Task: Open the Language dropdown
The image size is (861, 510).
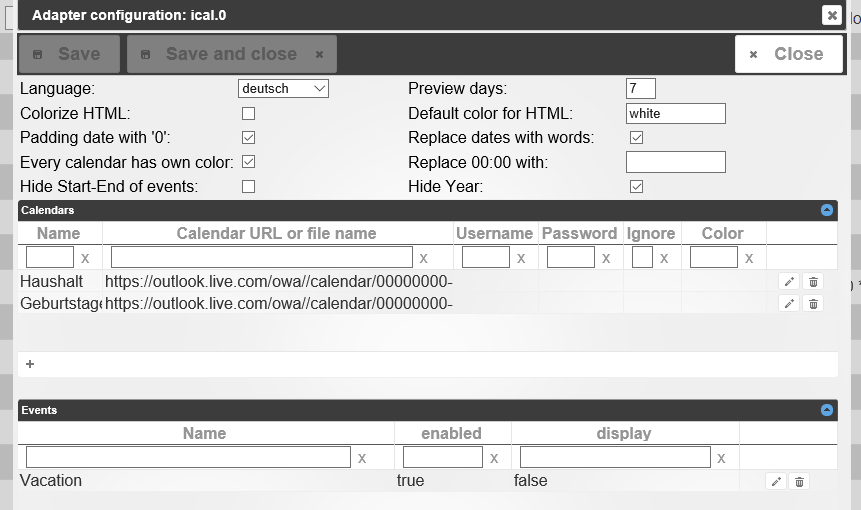Action: (284, 89)
